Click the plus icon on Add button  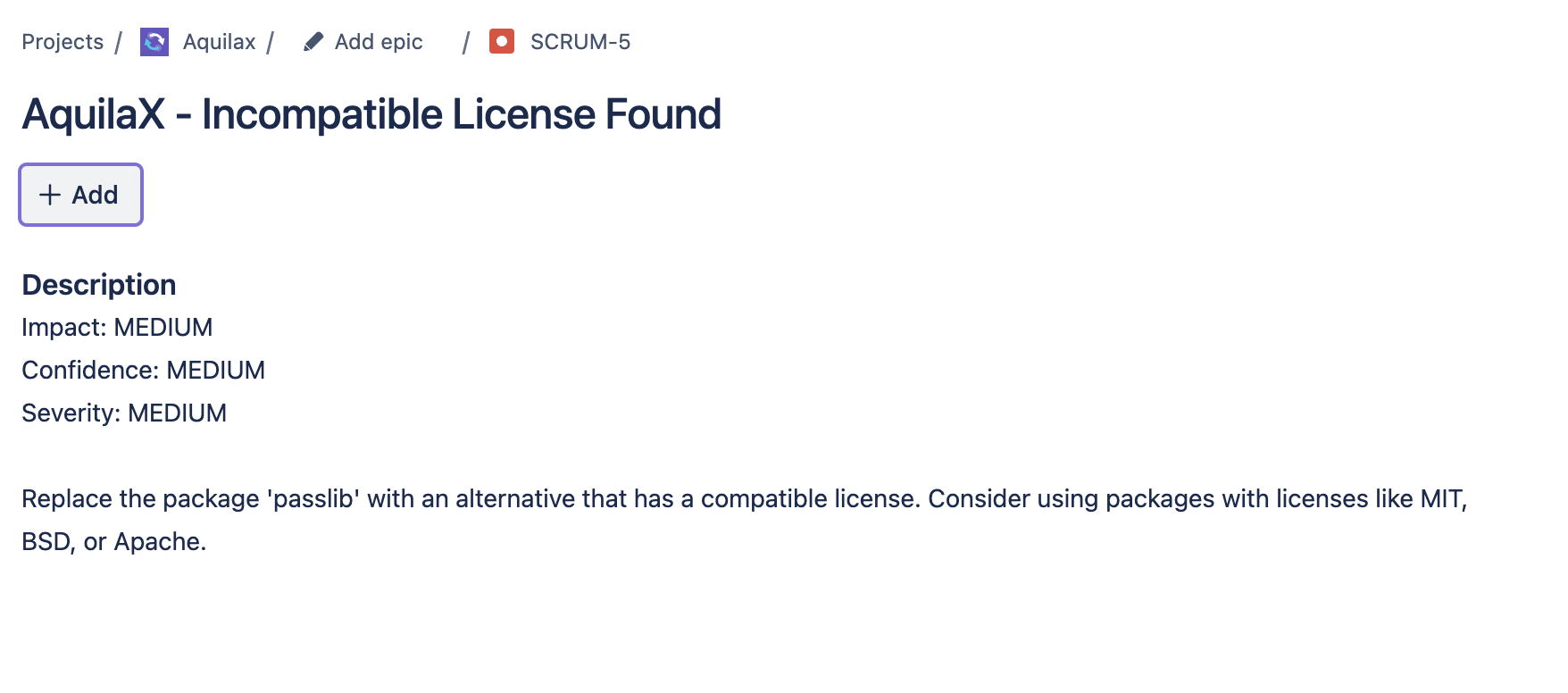click(x=50, y=195)
